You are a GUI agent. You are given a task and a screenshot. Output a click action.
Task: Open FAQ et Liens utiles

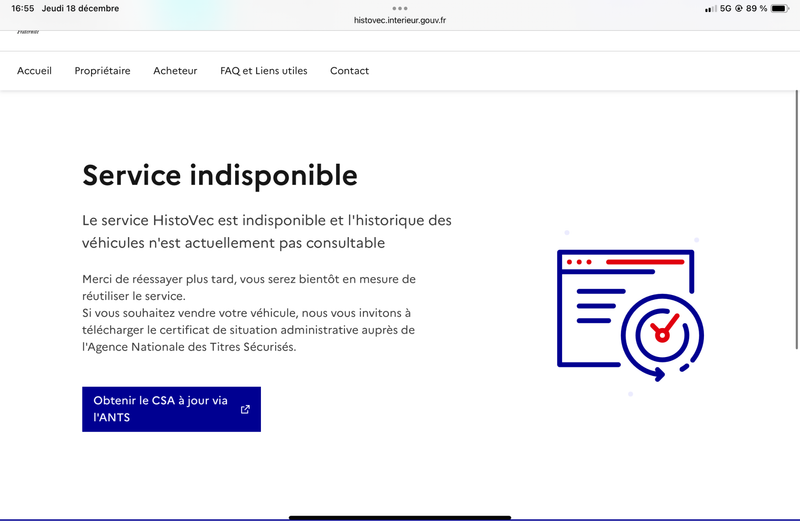[264, 71]
